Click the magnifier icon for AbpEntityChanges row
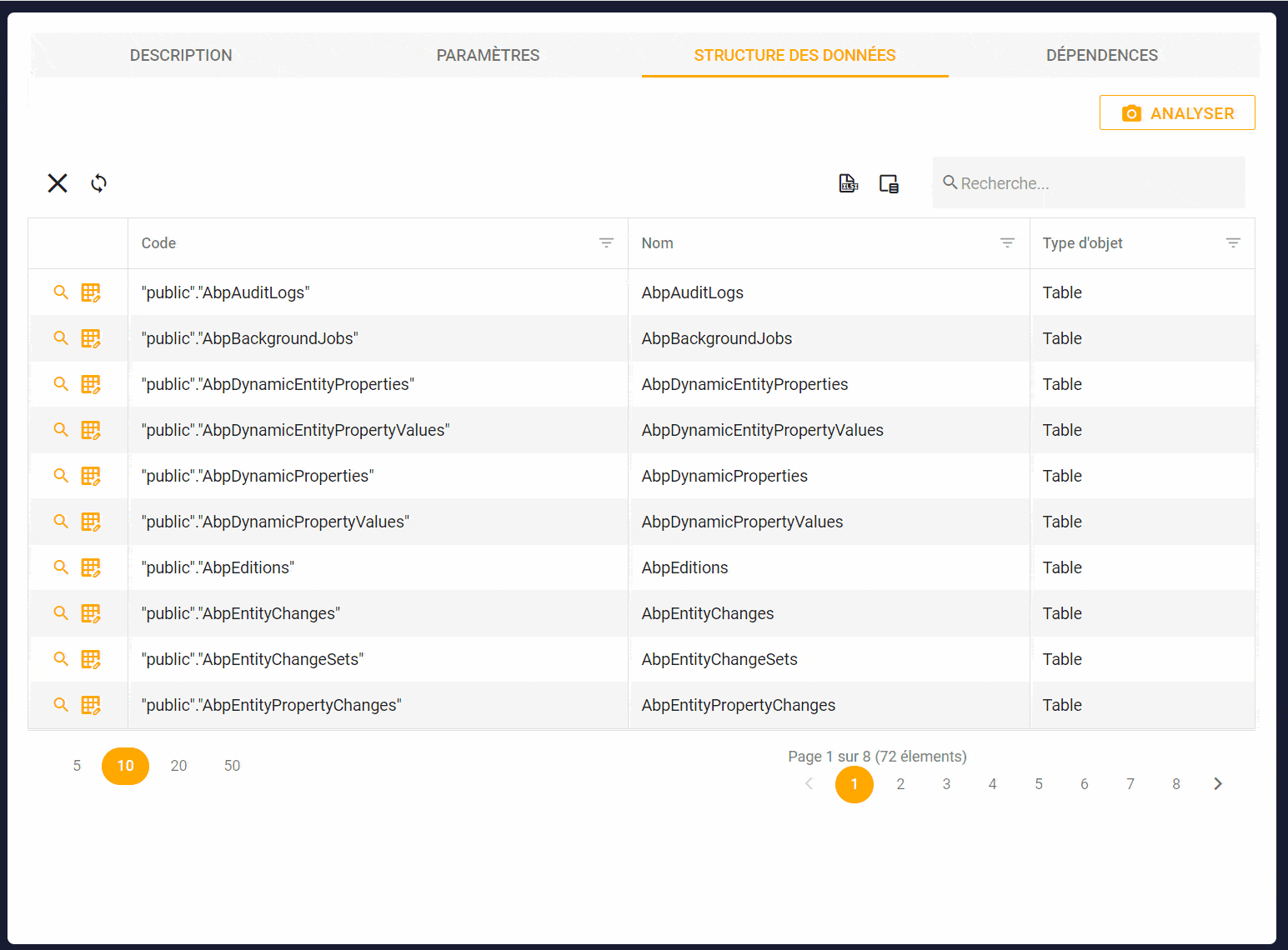 pyautogui.click(x=61, y=613)
